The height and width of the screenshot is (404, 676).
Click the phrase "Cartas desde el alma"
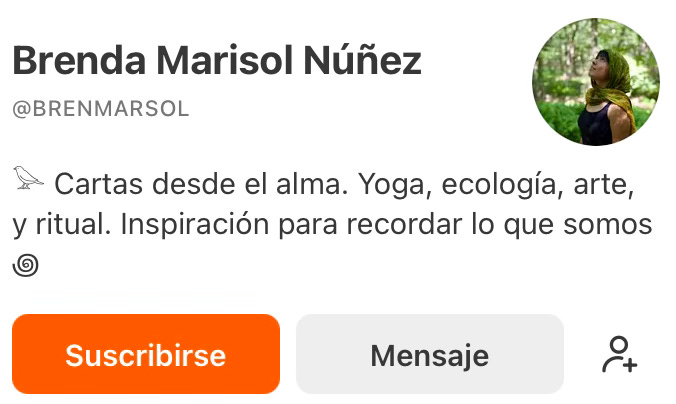(x=201, y=184)
